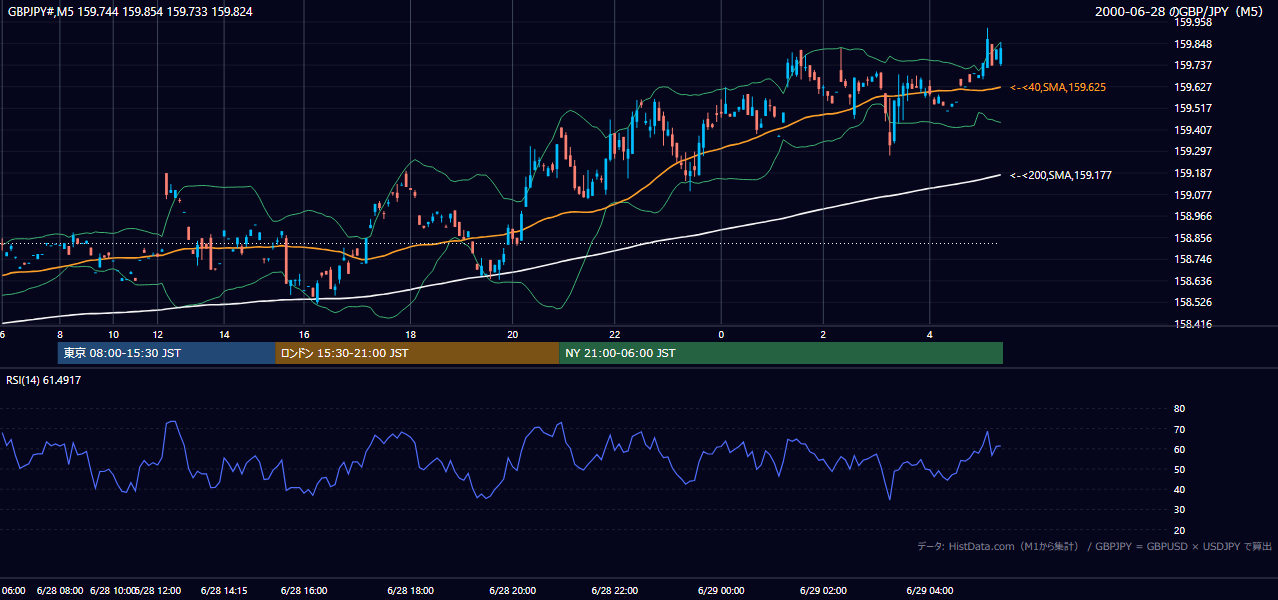Click the 6/28 18:00 date label
This screenshot has width=1278, height=600.
pyautogui.click(x=410, y=591)
